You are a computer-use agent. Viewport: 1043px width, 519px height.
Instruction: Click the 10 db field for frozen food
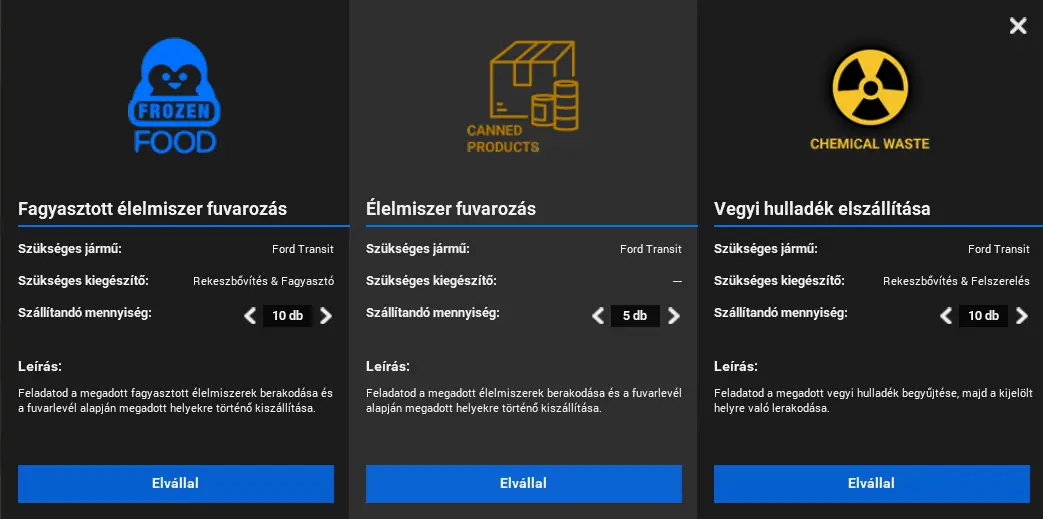tap(287, 315)
